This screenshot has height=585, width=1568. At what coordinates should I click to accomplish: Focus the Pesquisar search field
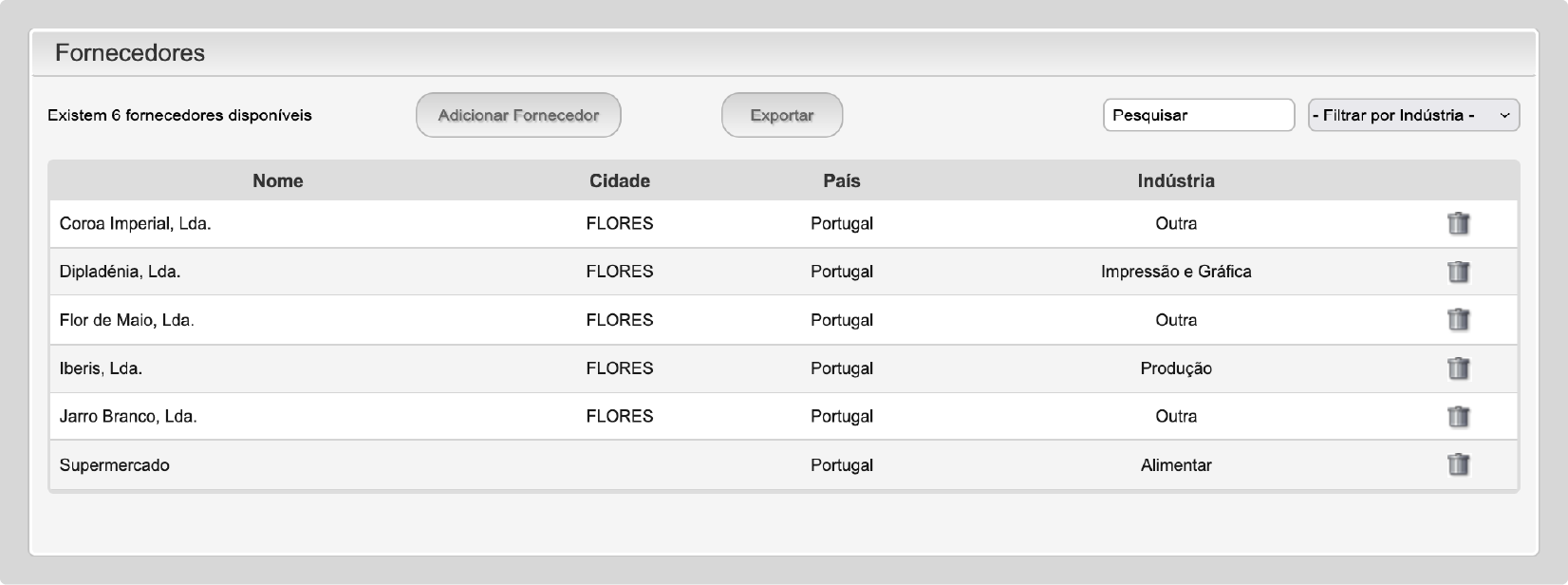point(1198,116)
